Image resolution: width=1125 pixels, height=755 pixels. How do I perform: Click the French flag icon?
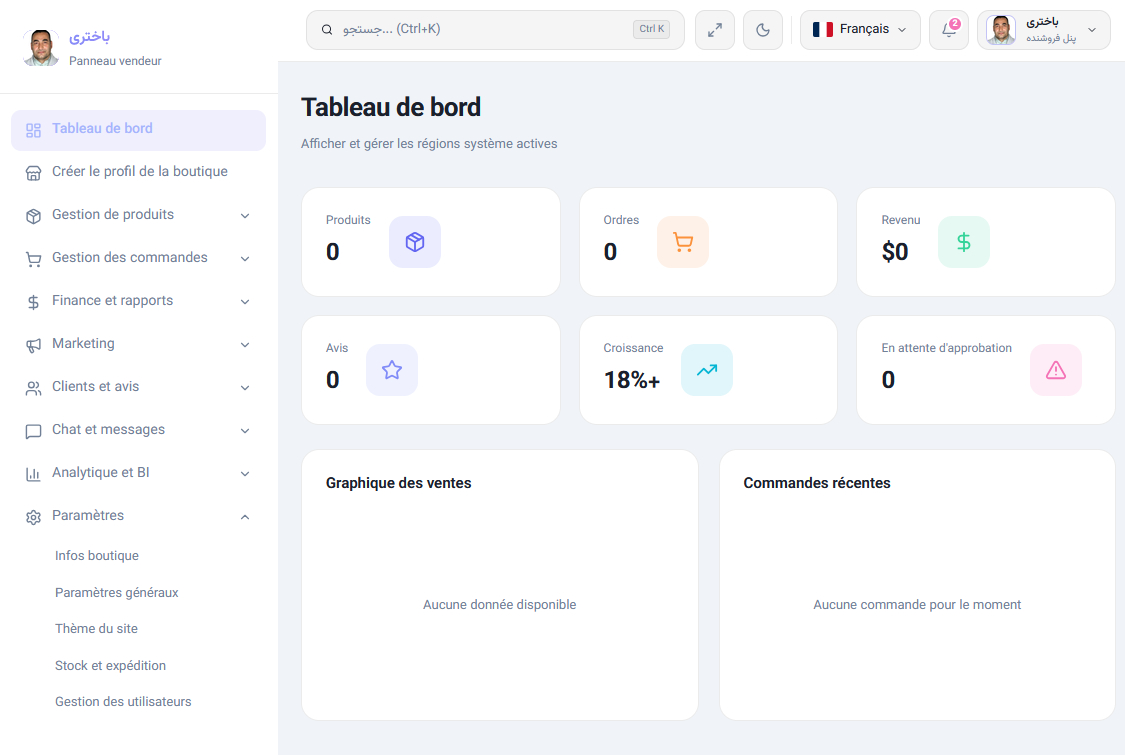coord(823,29)
